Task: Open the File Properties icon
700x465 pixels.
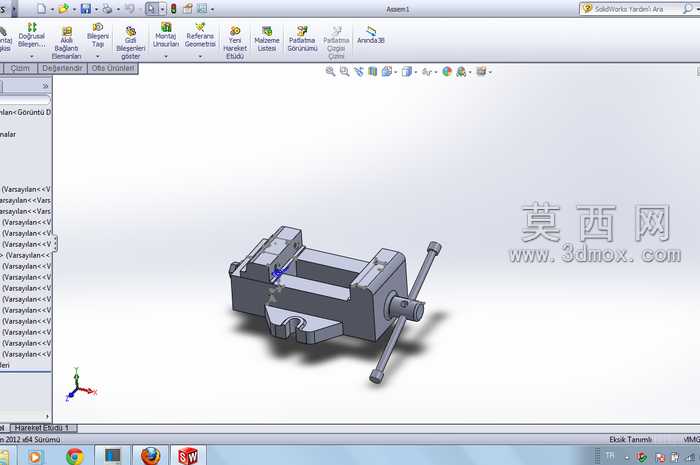Action: pos(188,8)
